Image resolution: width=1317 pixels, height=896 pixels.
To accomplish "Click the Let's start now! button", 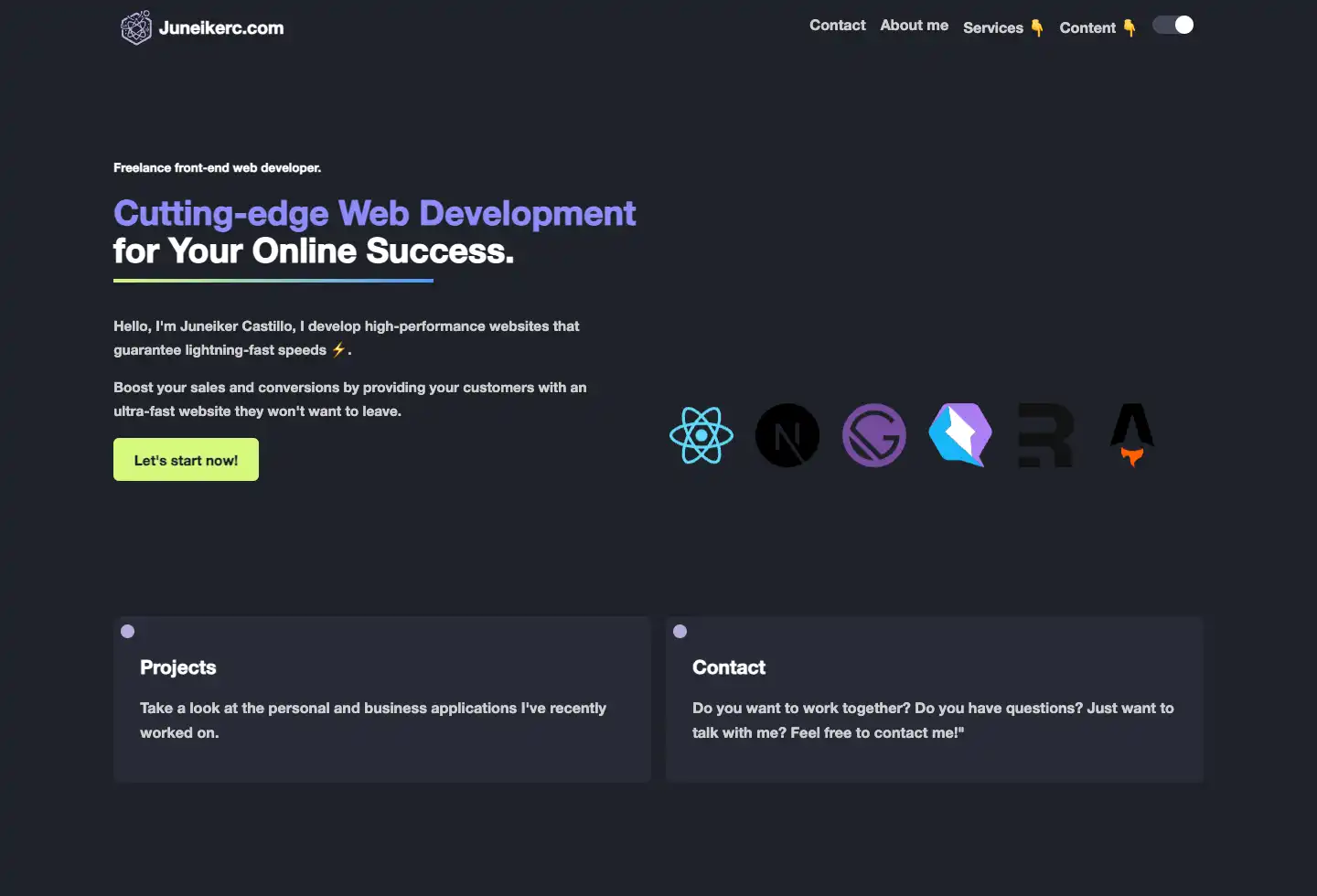I will [186, 459].
